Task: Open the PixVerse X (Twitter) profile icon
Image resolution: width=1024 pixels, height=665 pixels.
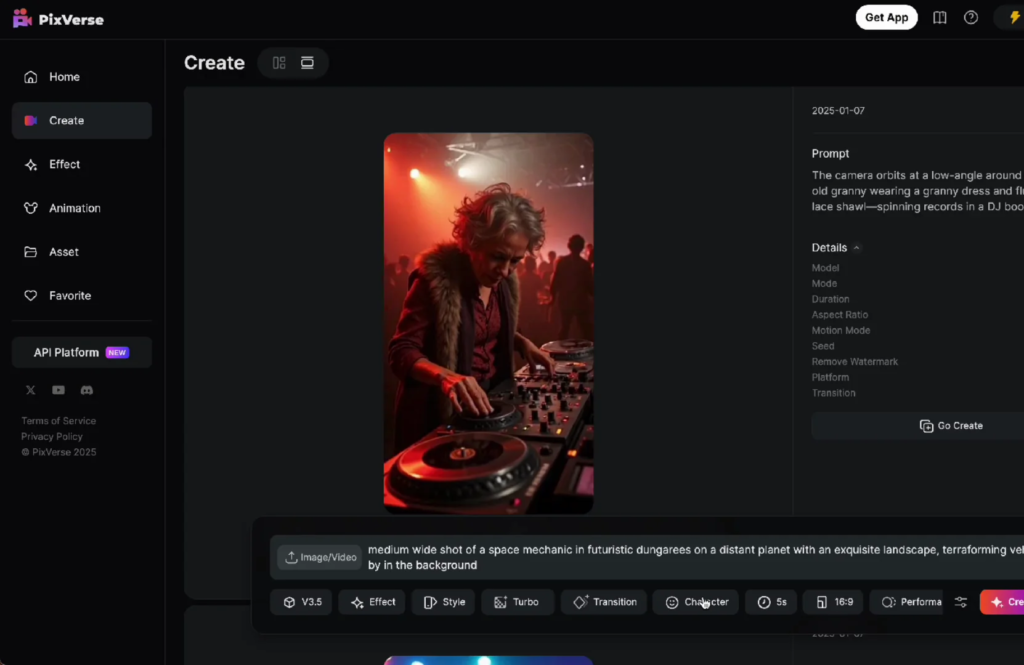Action: tap(30, 390)
